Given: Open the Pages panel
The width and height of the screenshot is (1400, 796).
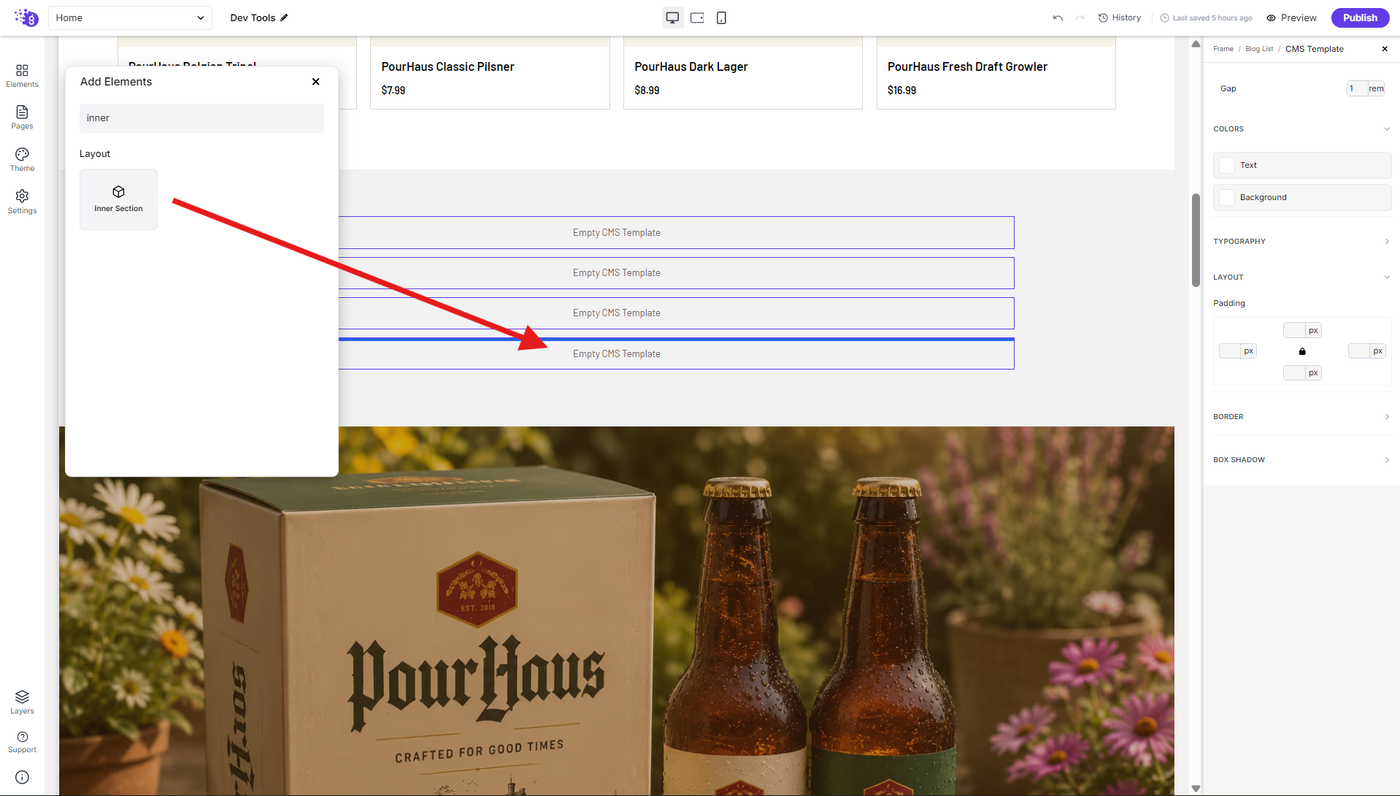Looking at the screenshot, I should point(22,118).
